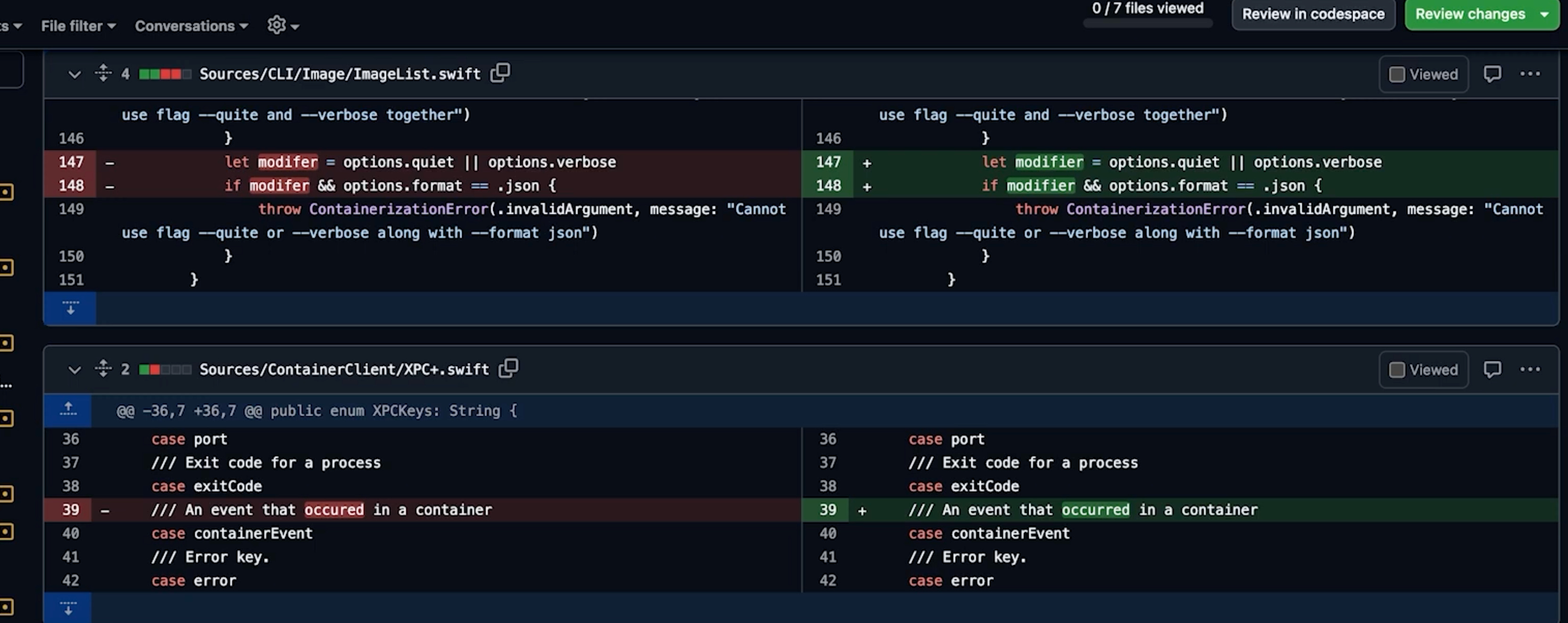This screenshot has width=1568, height=623.
Task: Click highlighted 'modifer' in removed line 148
Action: click(279, 186)
